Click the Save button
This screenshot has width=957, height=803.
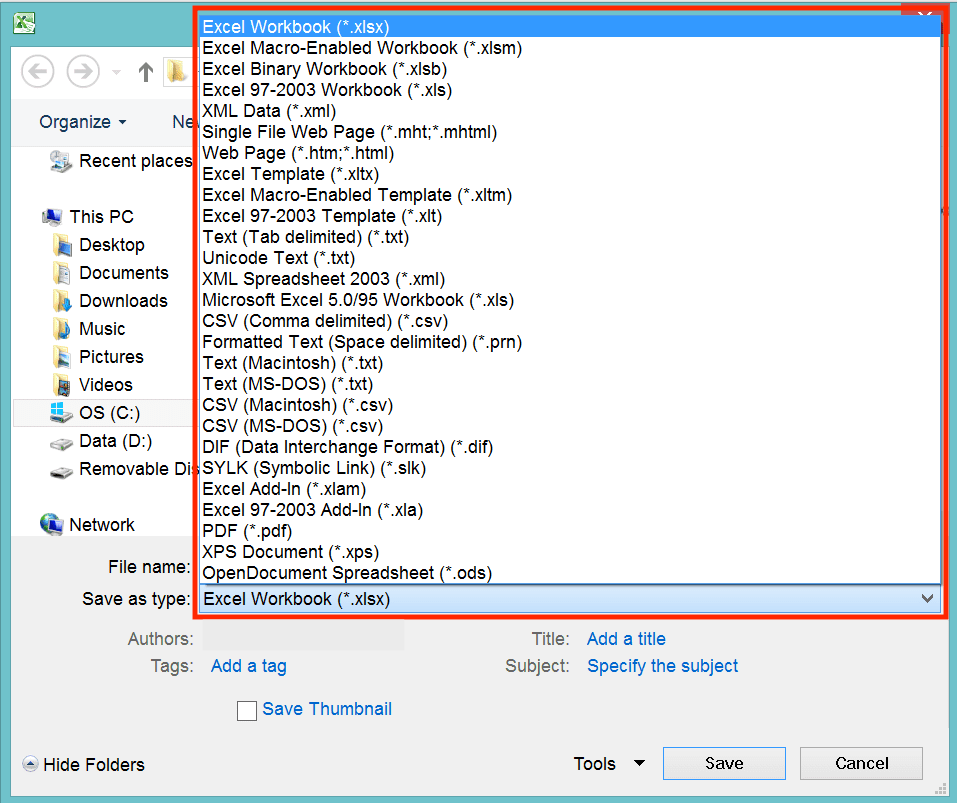click(724, 763)
